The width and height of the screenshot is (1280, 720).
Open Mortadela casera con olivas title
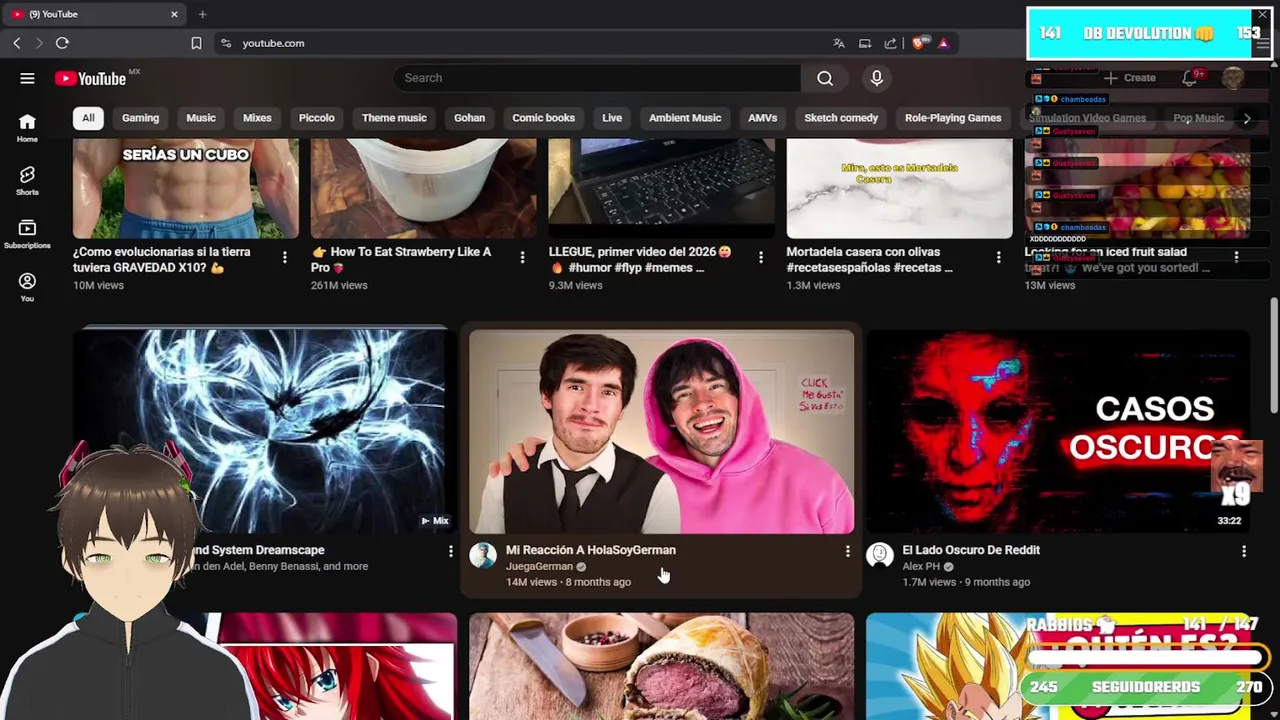869,260
